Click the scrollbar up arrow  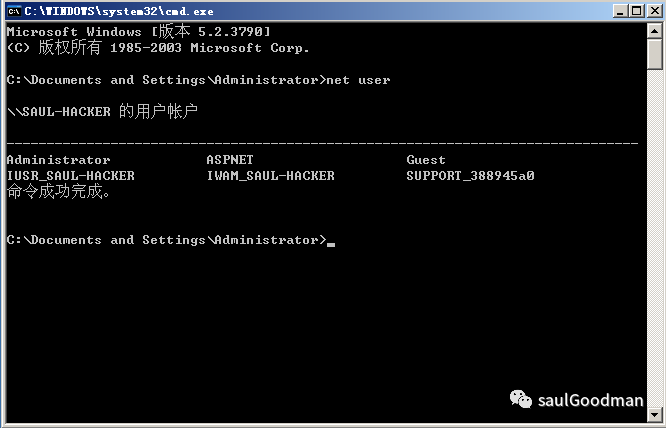click(656, 30)
